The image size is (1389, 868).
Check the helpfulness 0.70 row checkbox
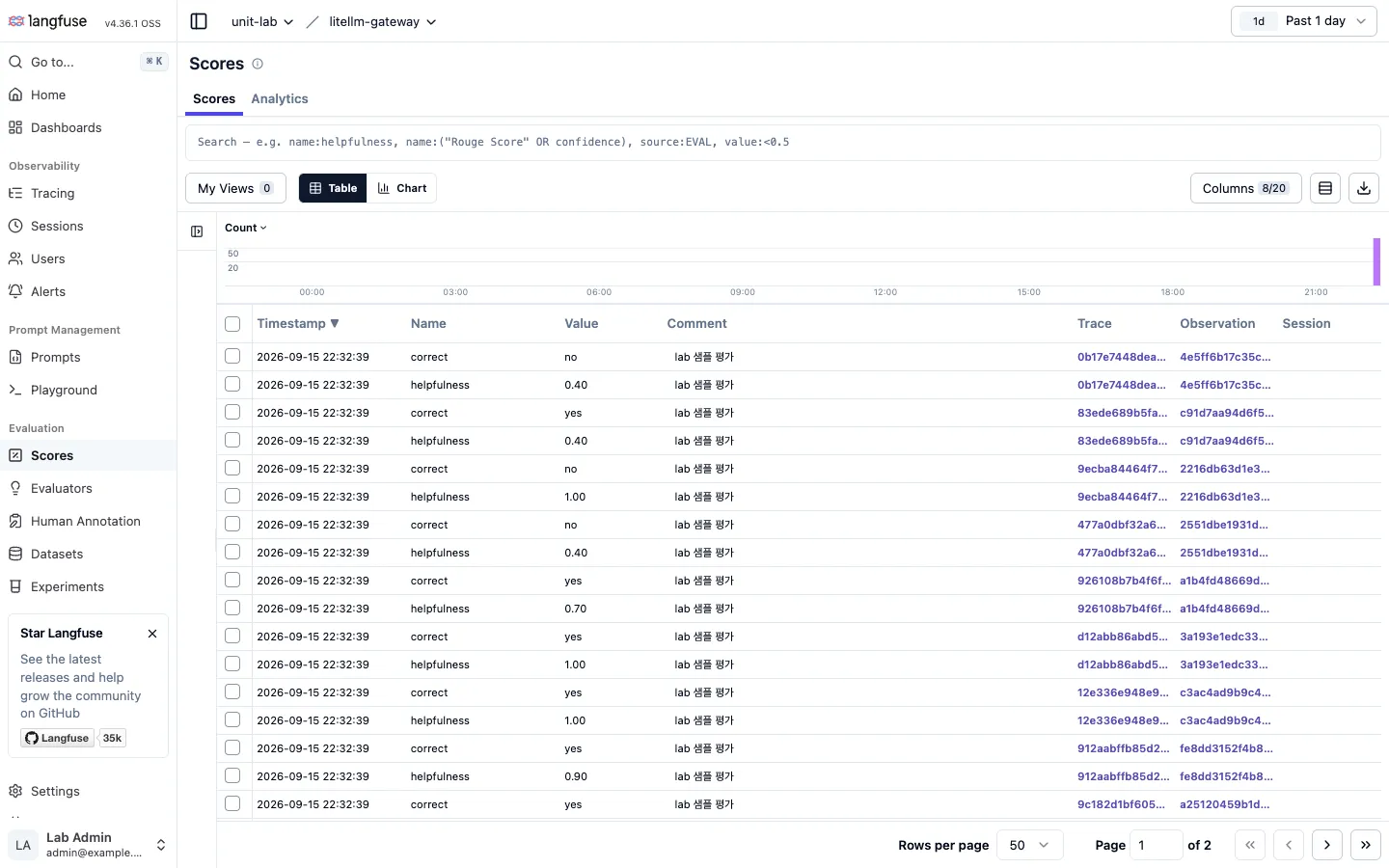(x=232, y=608)
